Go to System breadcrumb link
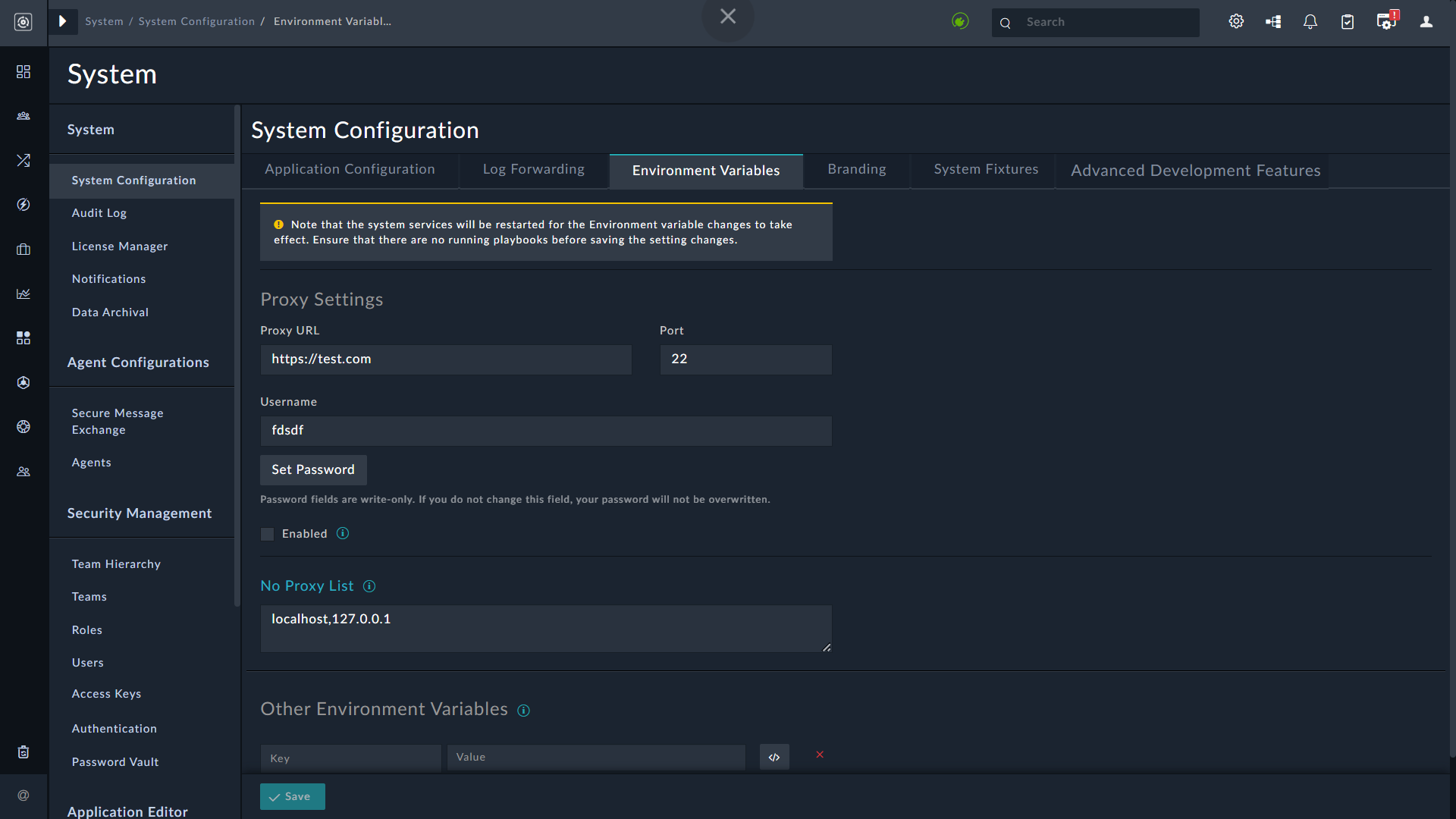Screen dimensions: 1456x819 [104, 21]
